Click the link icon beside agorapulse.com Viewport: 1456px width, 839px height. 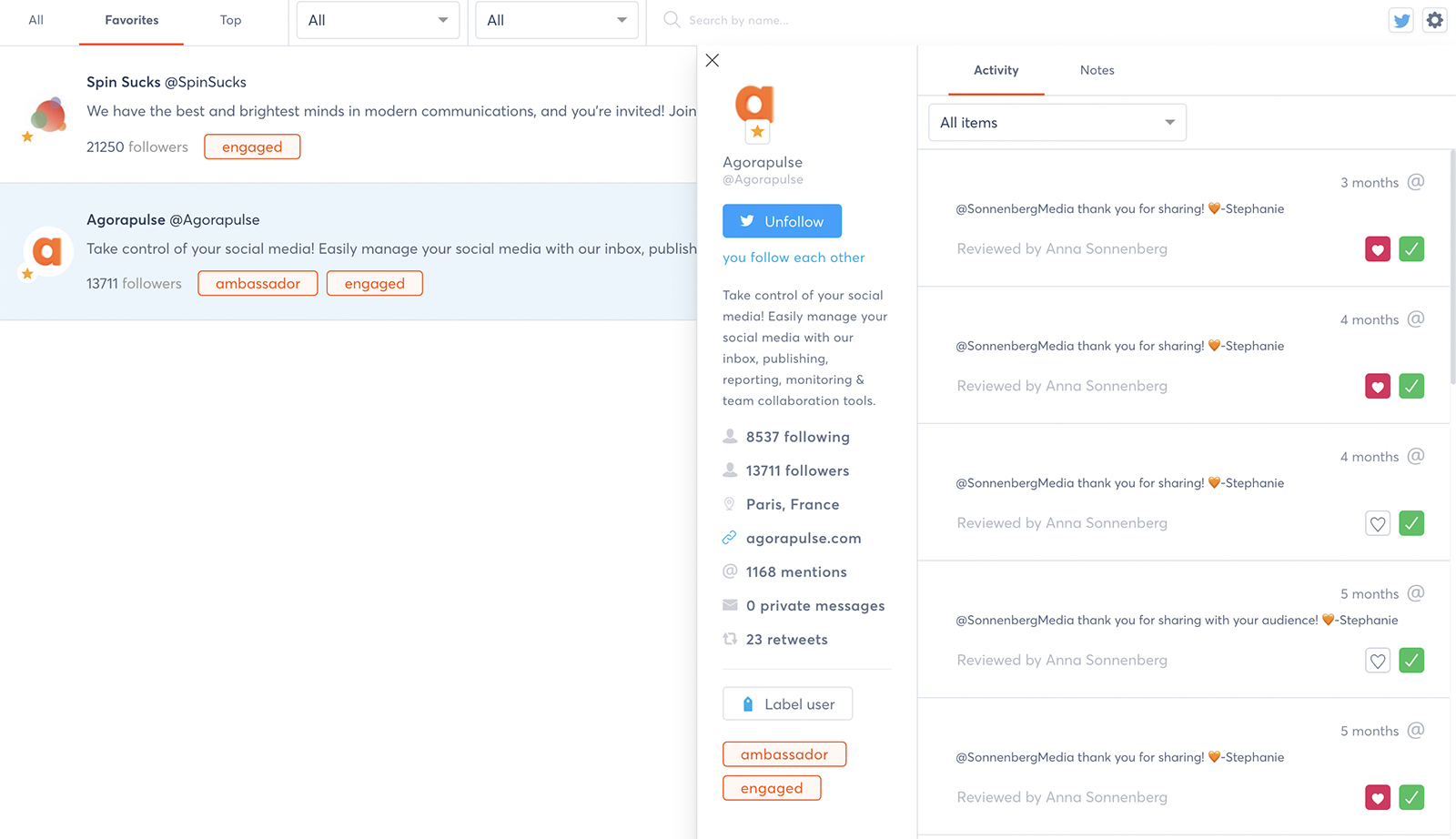729,538
